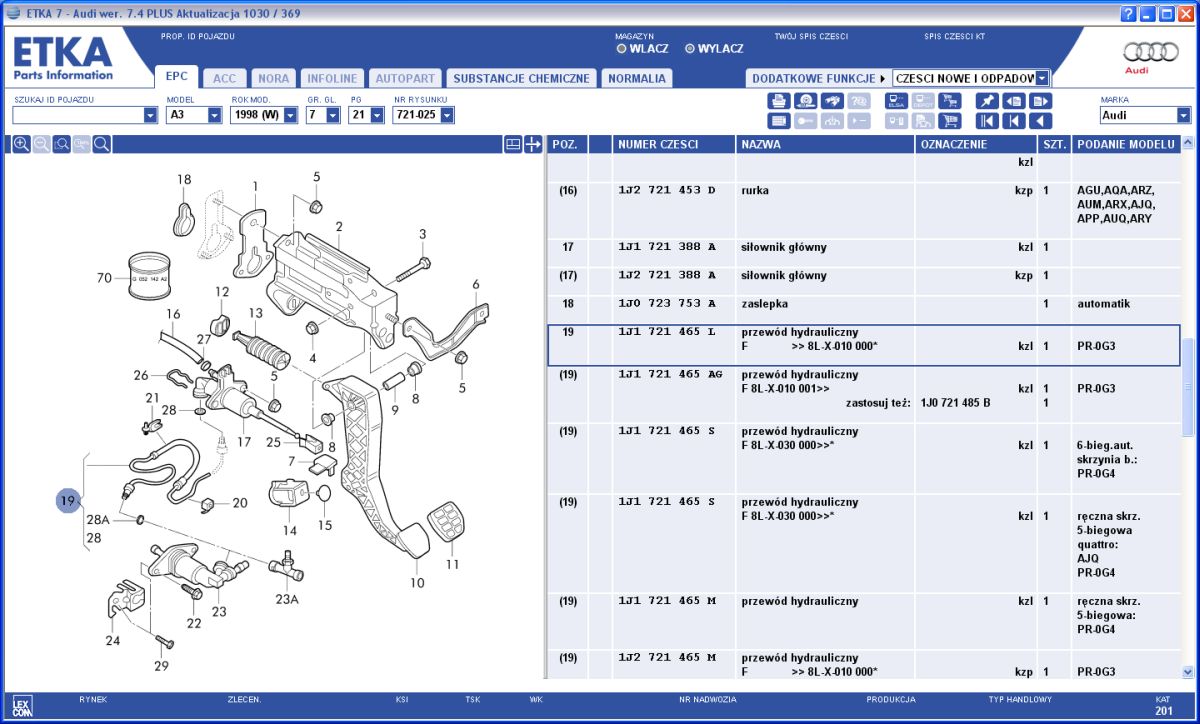Click the ETKA Parts Information logo

(x=62, y=59)
